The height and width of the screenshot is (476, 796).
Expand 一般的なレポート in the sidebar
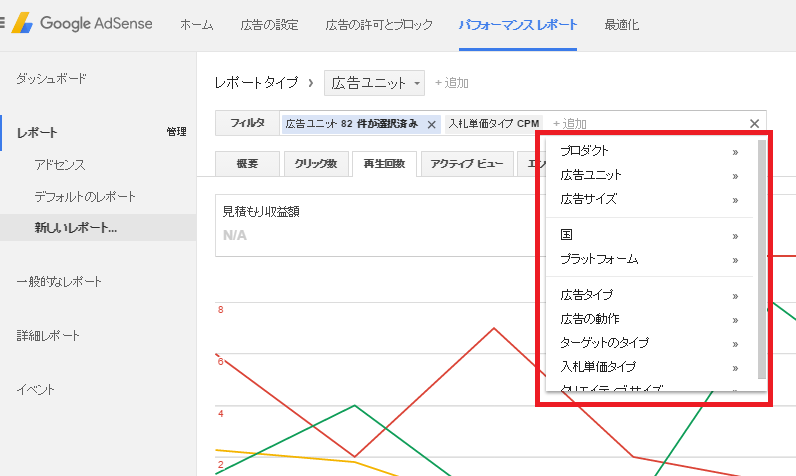pyautogui.click(x=59, y=282)
